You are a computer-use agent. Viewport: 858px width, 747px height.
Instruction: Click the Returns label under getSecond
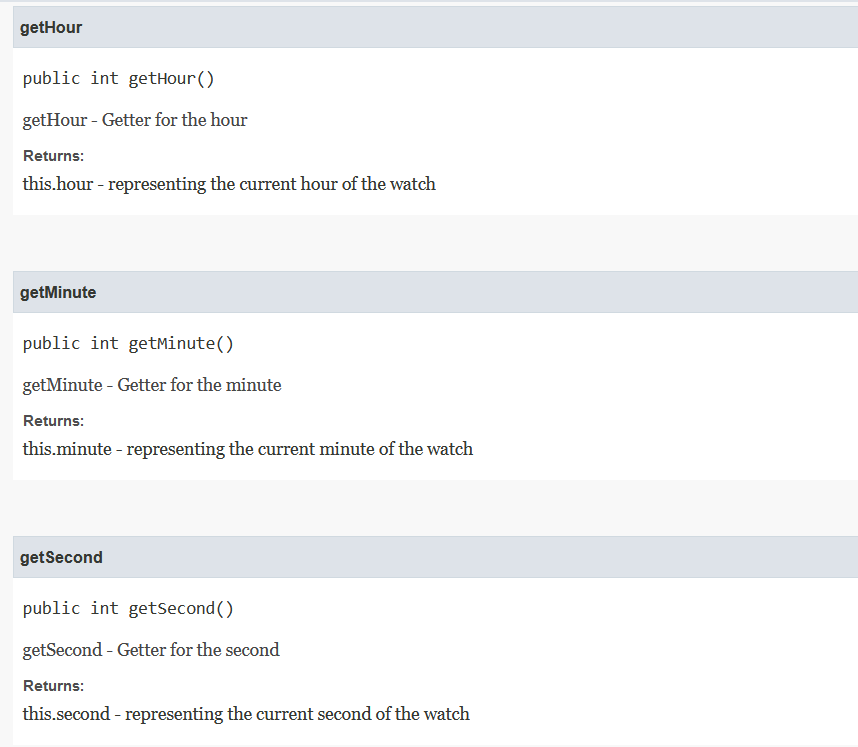(53, 686)
